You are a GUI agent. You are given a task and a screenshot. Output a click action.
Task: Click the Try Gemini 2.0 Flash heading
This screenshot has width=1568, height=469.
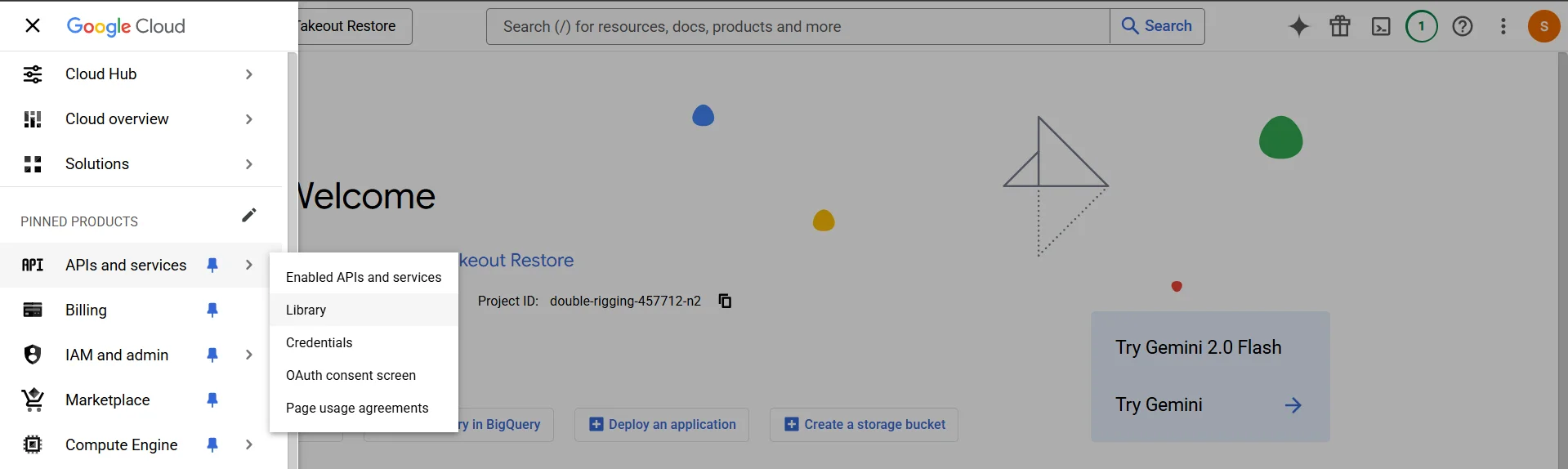coord(1199,347)
